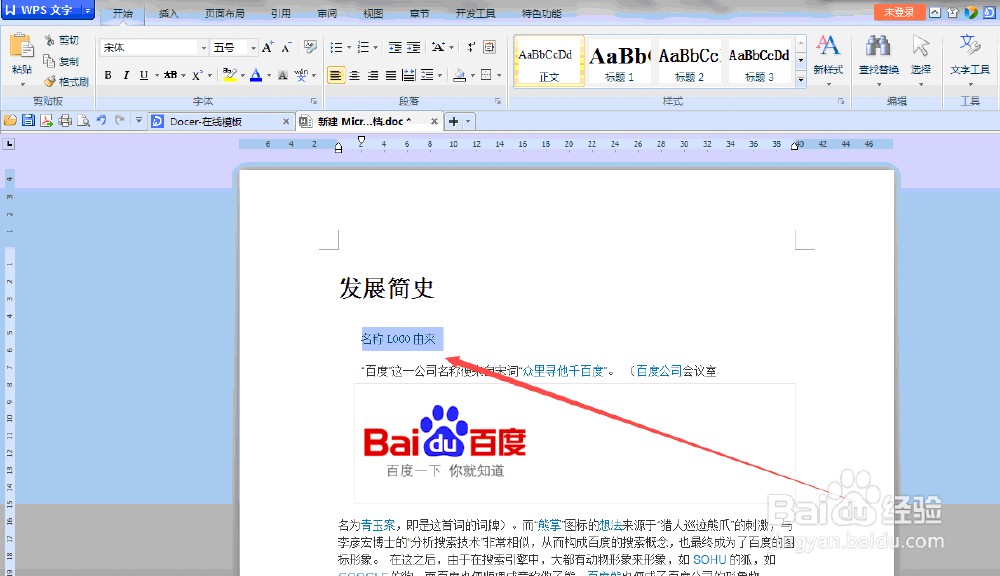1000x576 pixels.
Task: Expand underline style dropdown arrow
Action: click(x=157, y=75)
